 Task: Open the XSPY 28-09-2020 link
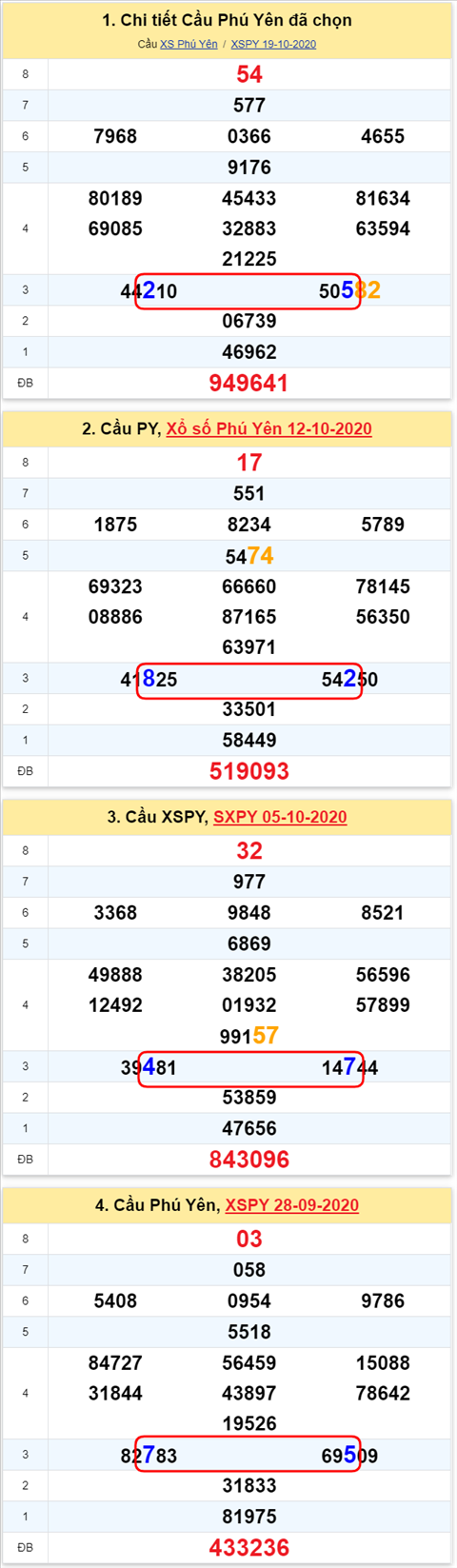tap(292, 1205)
